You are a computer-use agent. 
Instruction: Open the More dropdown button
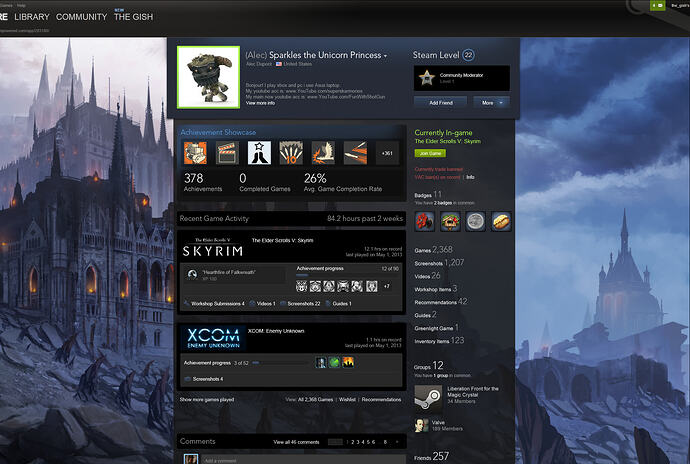(492, 103)
